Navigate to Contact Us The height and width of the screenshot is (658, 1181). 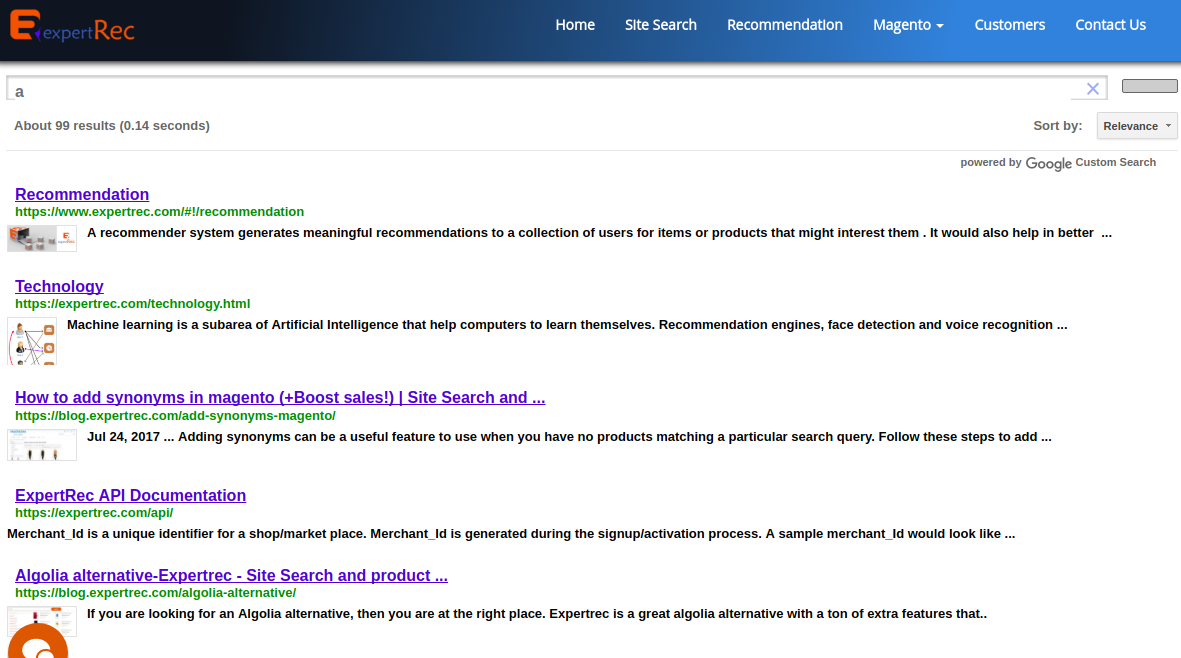click(1110, 25)
